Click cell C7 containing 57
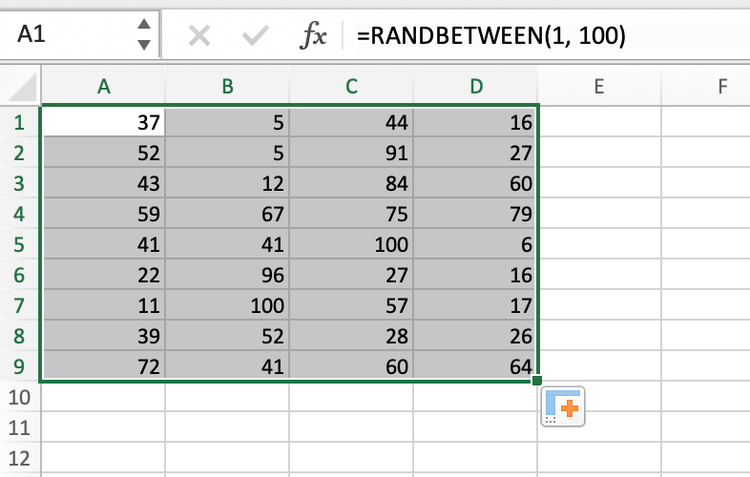 pyautogui.click(x=351, y=306)
